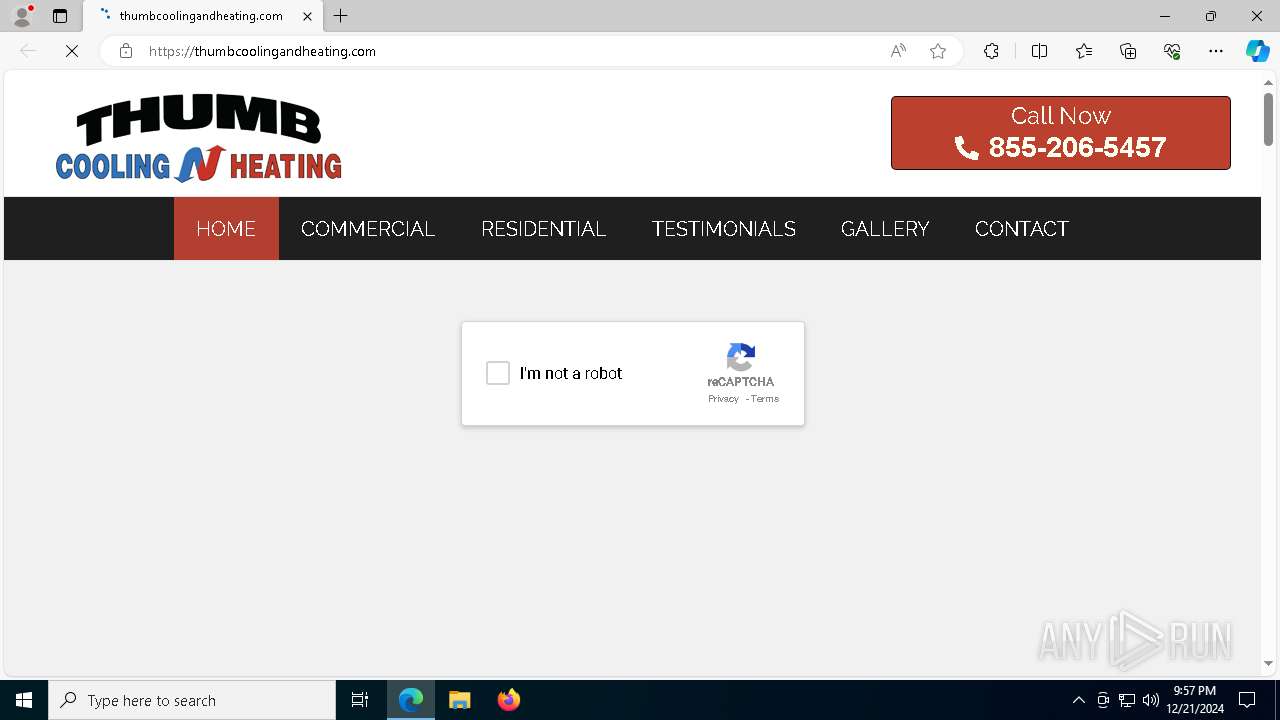Open the browser profile icon

pyautogui.click(x=22, y=16)
